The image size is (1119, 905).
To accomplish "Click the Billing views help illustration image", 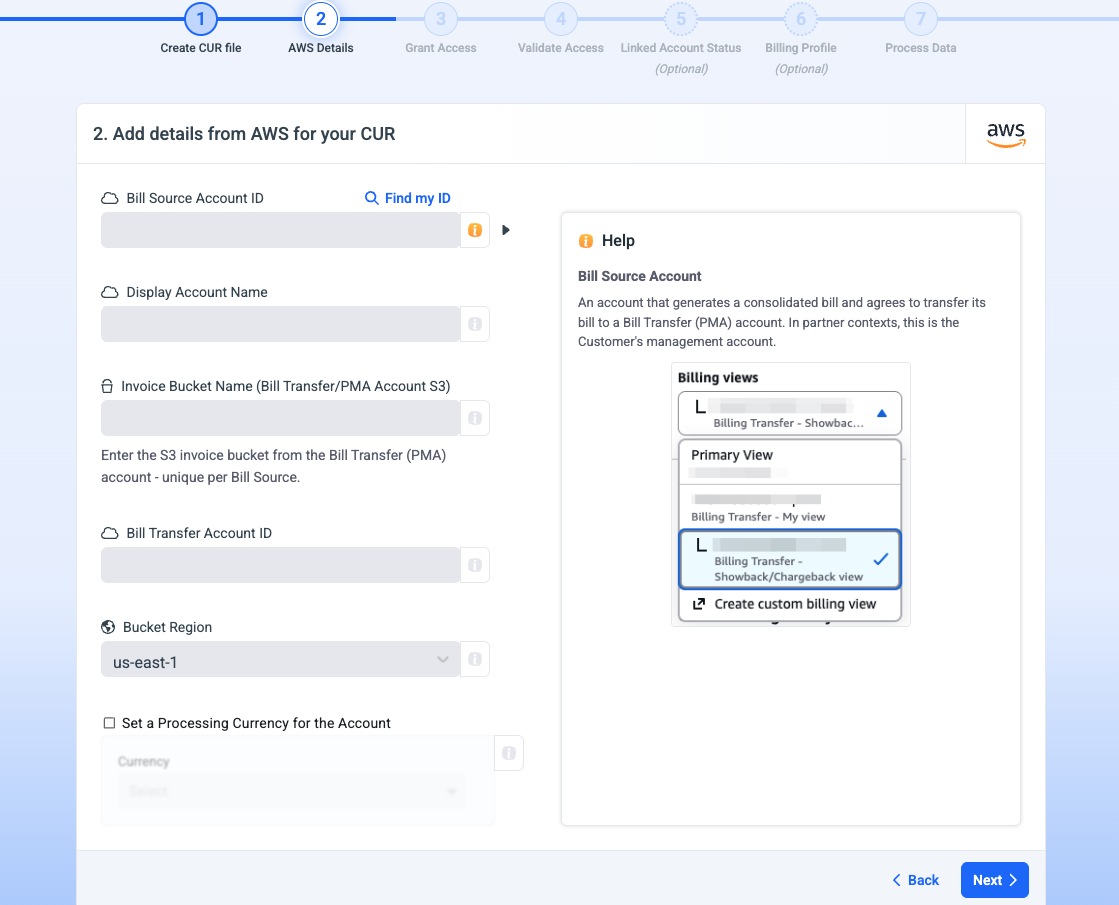I will [791, 495].
